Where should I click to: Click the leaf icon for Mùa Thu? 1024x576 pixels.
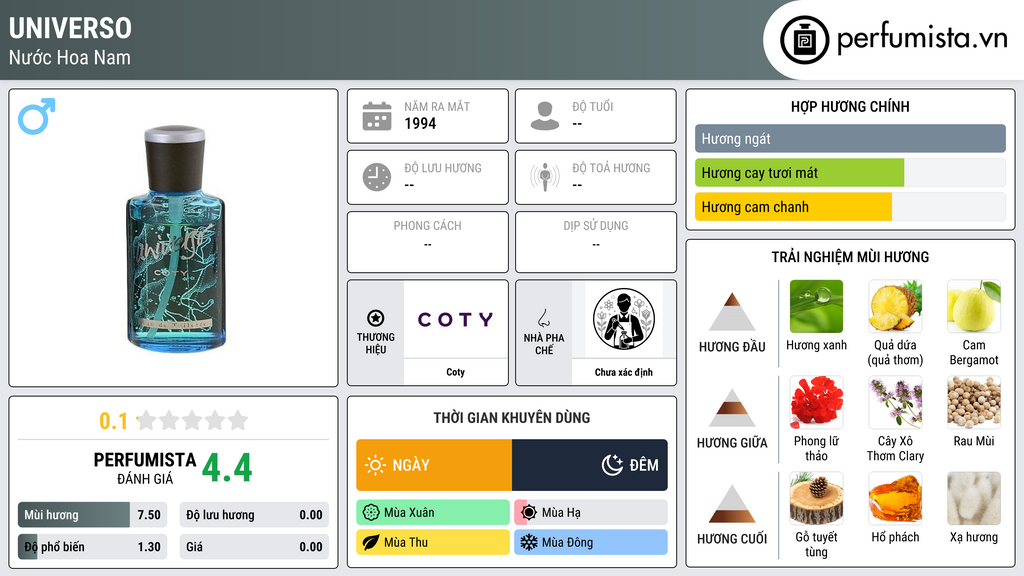point(371,542)
